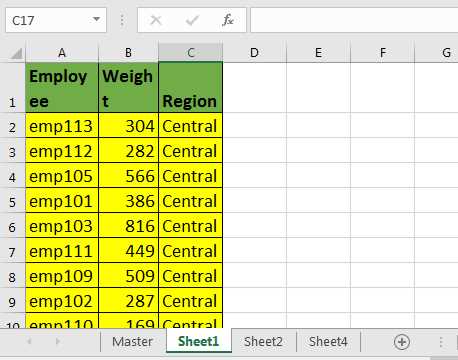Select row 1 header

tap(13, 88)
